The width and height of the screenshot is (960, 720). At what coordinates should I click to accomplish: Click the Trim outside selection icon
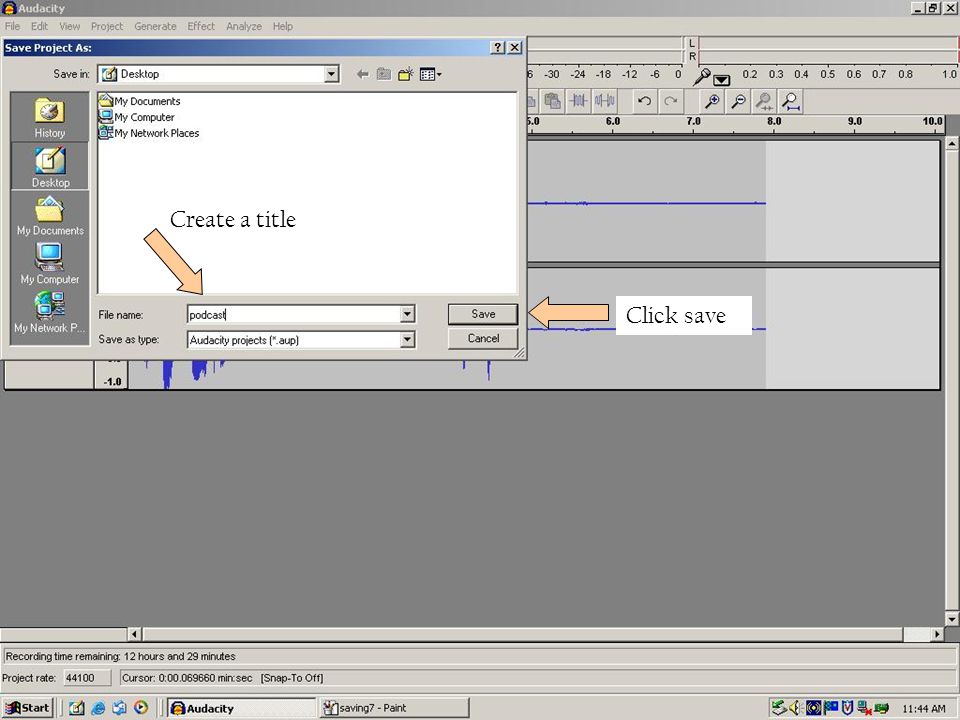[x=579, y=101]
